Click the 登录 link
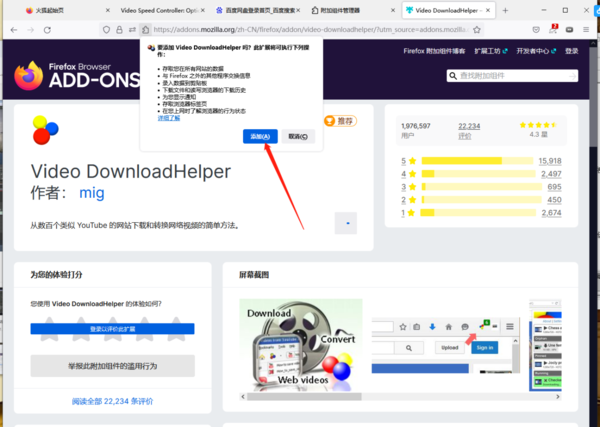This screenshot has width=600, height=427. [572, 51]
